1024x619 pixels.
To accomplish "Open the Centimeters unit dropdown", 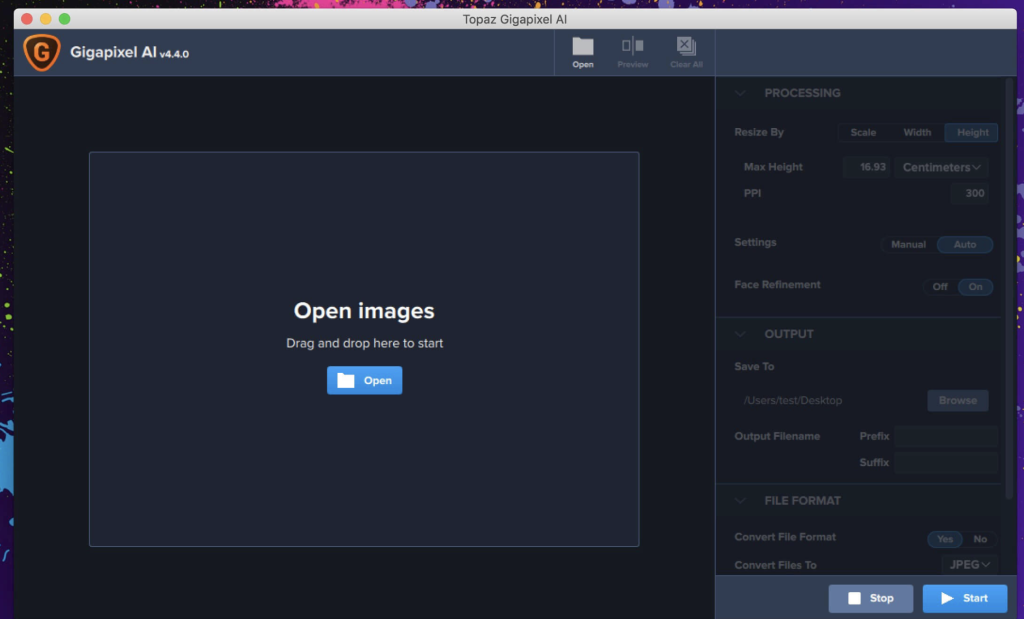I will (x=941, y=167).
